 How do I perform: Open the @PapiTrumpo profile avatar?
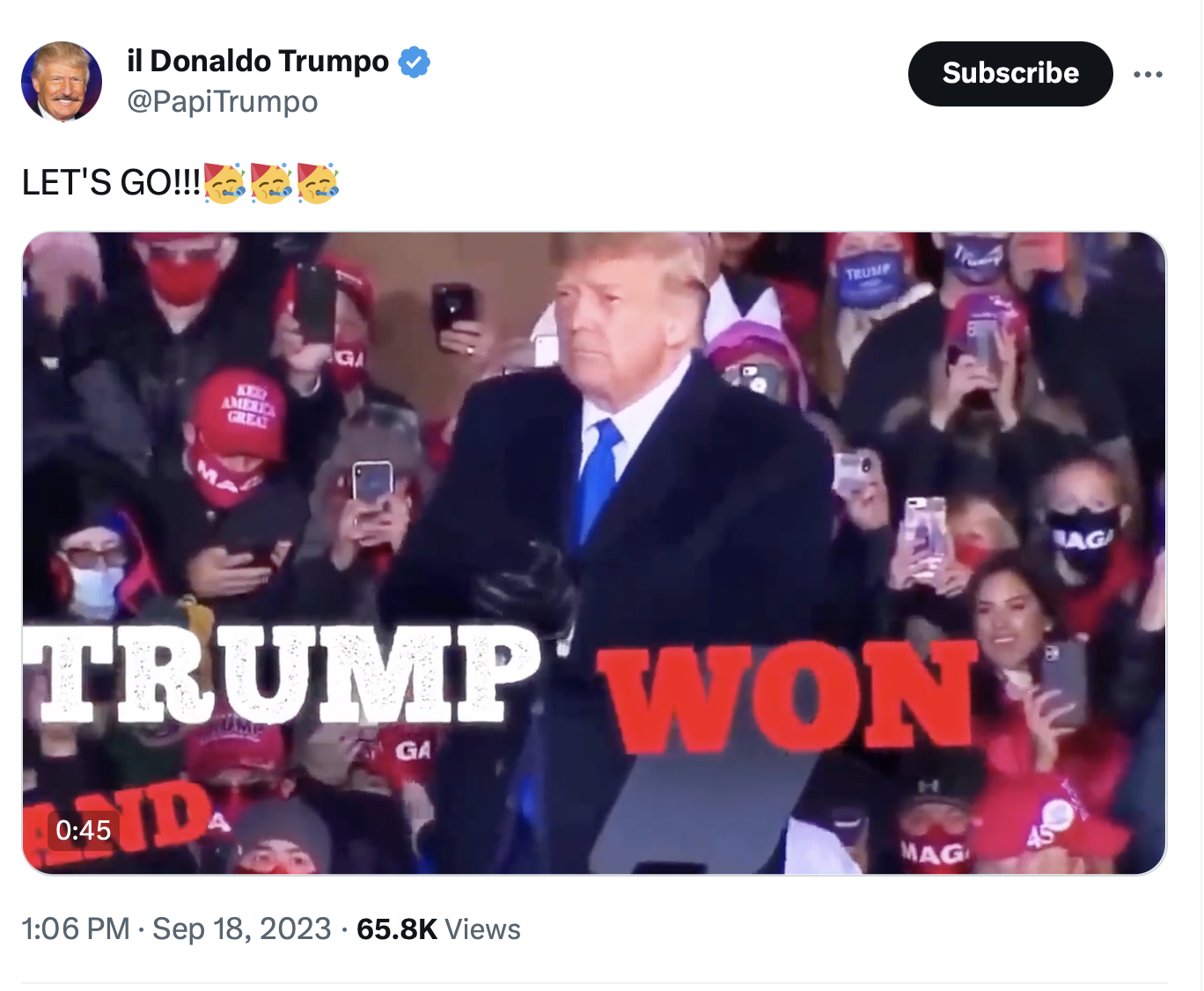pyautogui.click(x=62, y=81)
